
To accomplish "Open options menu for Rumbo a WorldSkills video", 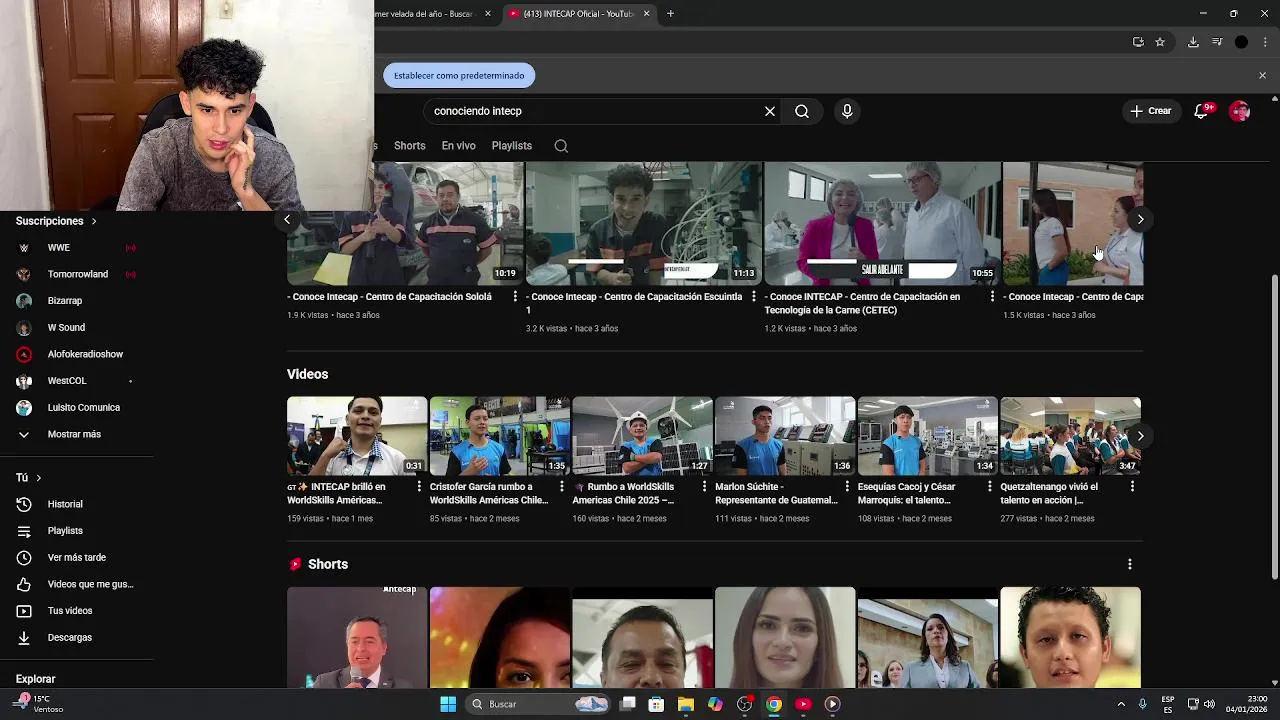I will [704, 487].
